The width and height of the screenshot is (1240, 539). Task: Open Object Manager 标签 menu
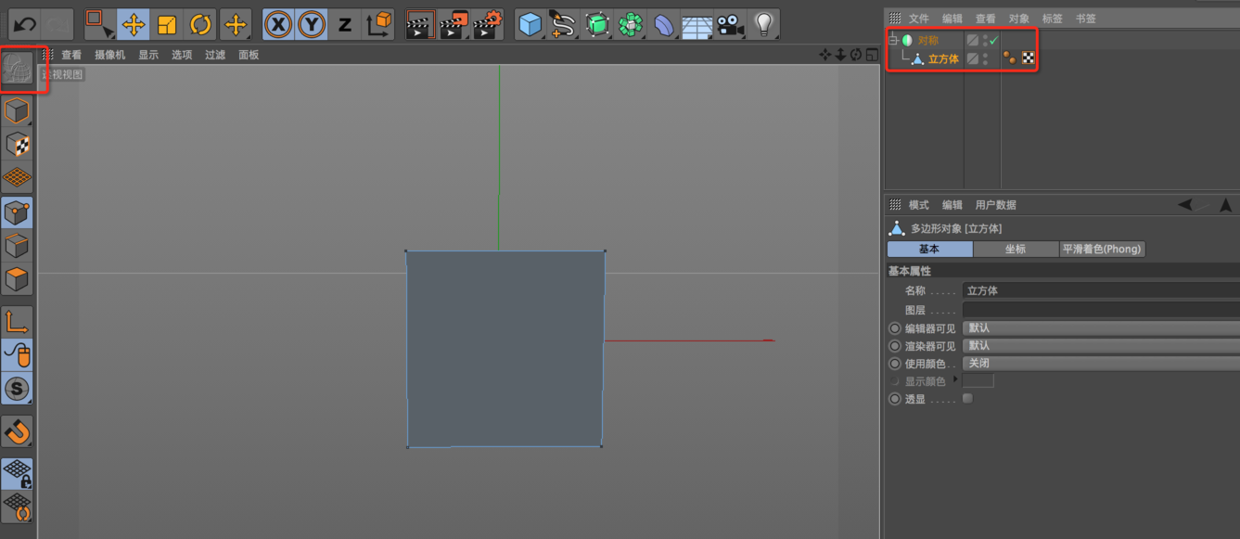1052,19
